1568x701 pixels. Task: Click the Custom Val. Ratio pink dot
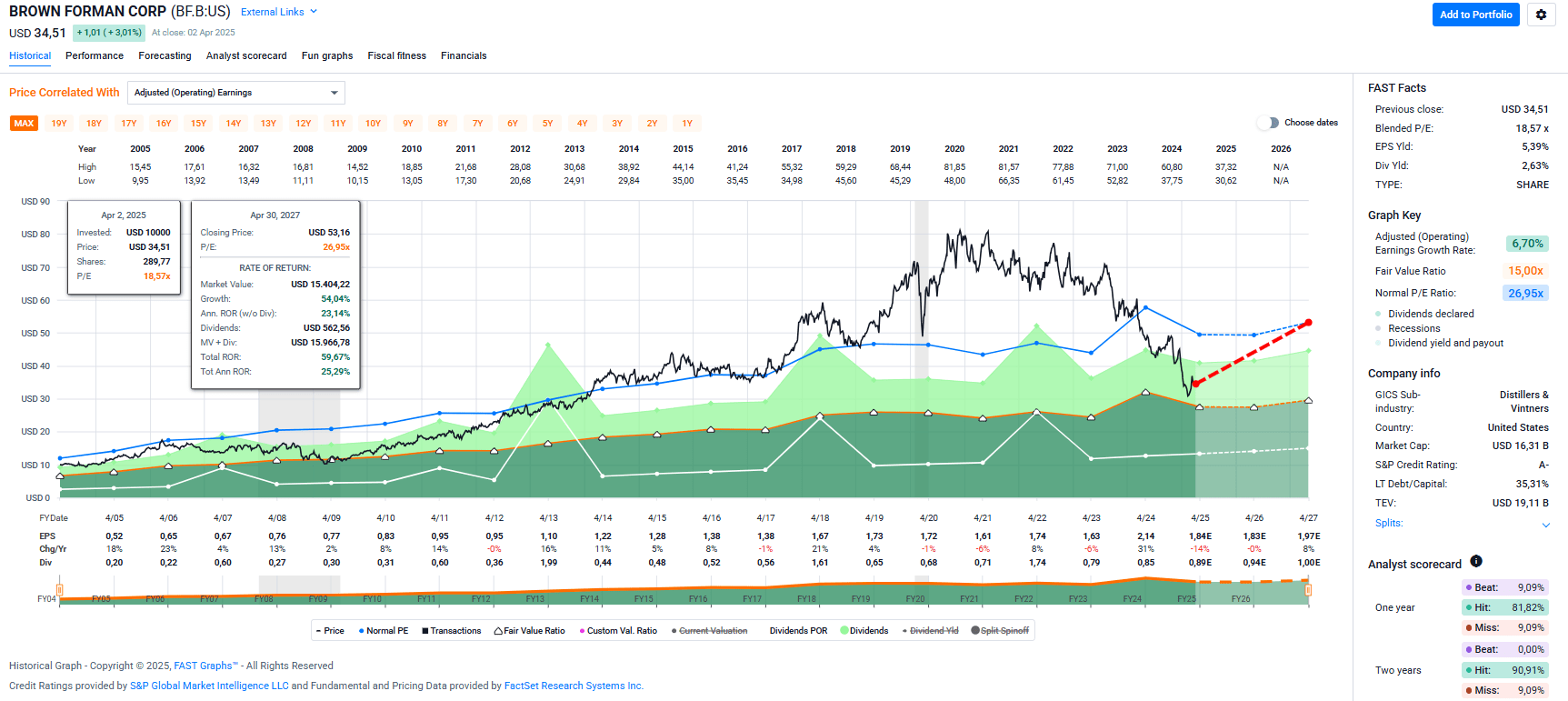click(582, 631)
